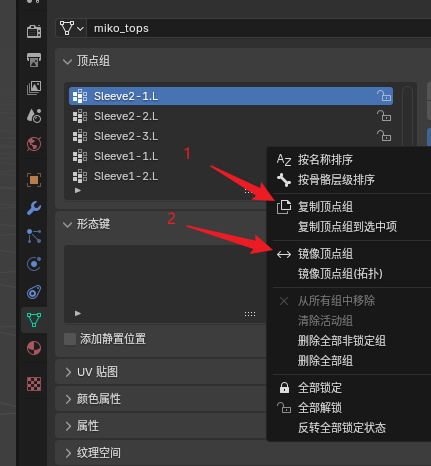Screen dimensions: 431x466
Task: Open the Object properties tab icon
Action: tap(34, 180)
